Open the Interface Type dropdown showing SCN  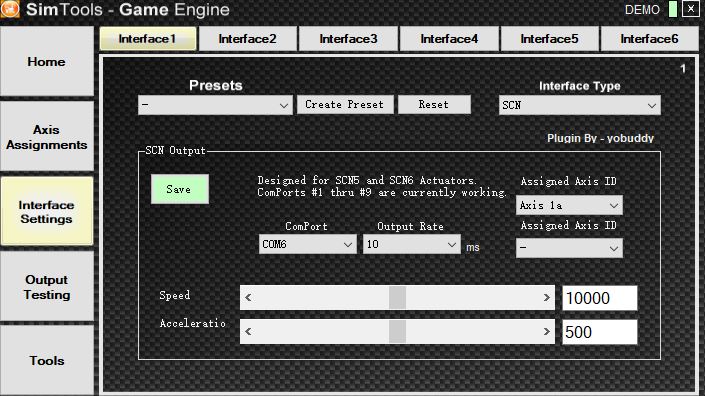[x=580, y=105]
